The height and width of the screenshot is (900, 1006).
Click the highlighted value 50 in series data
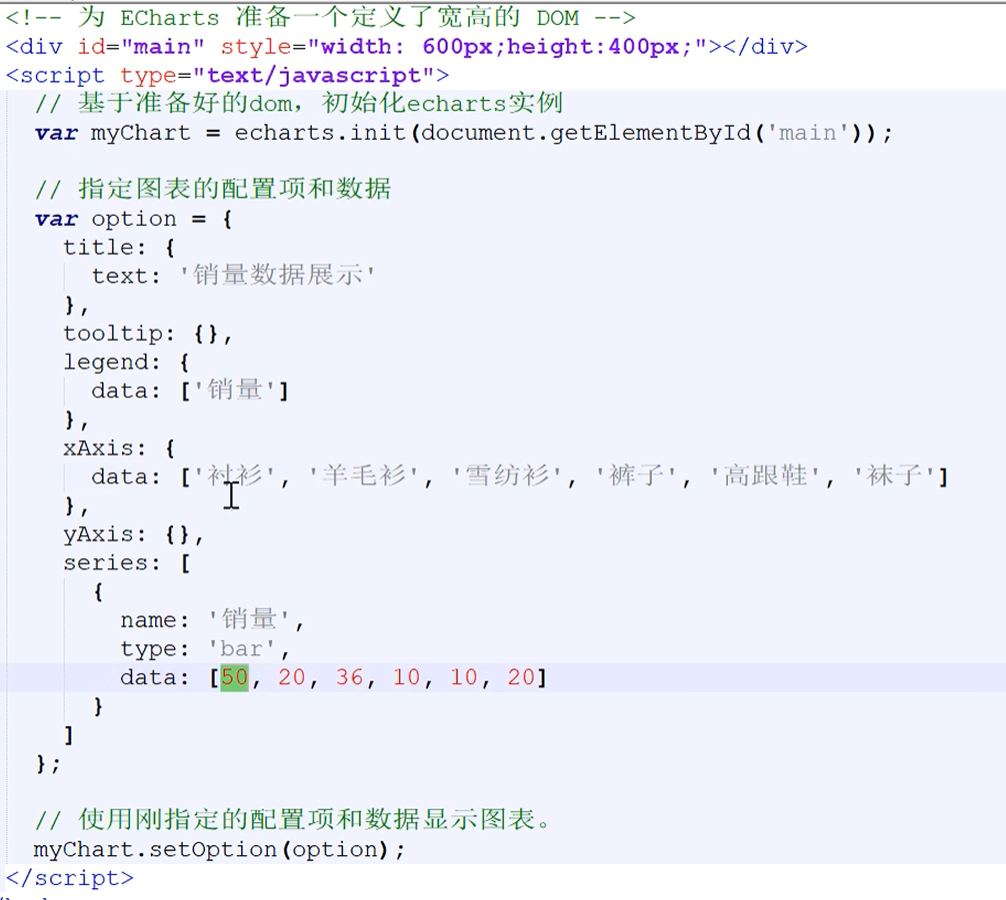234,677
